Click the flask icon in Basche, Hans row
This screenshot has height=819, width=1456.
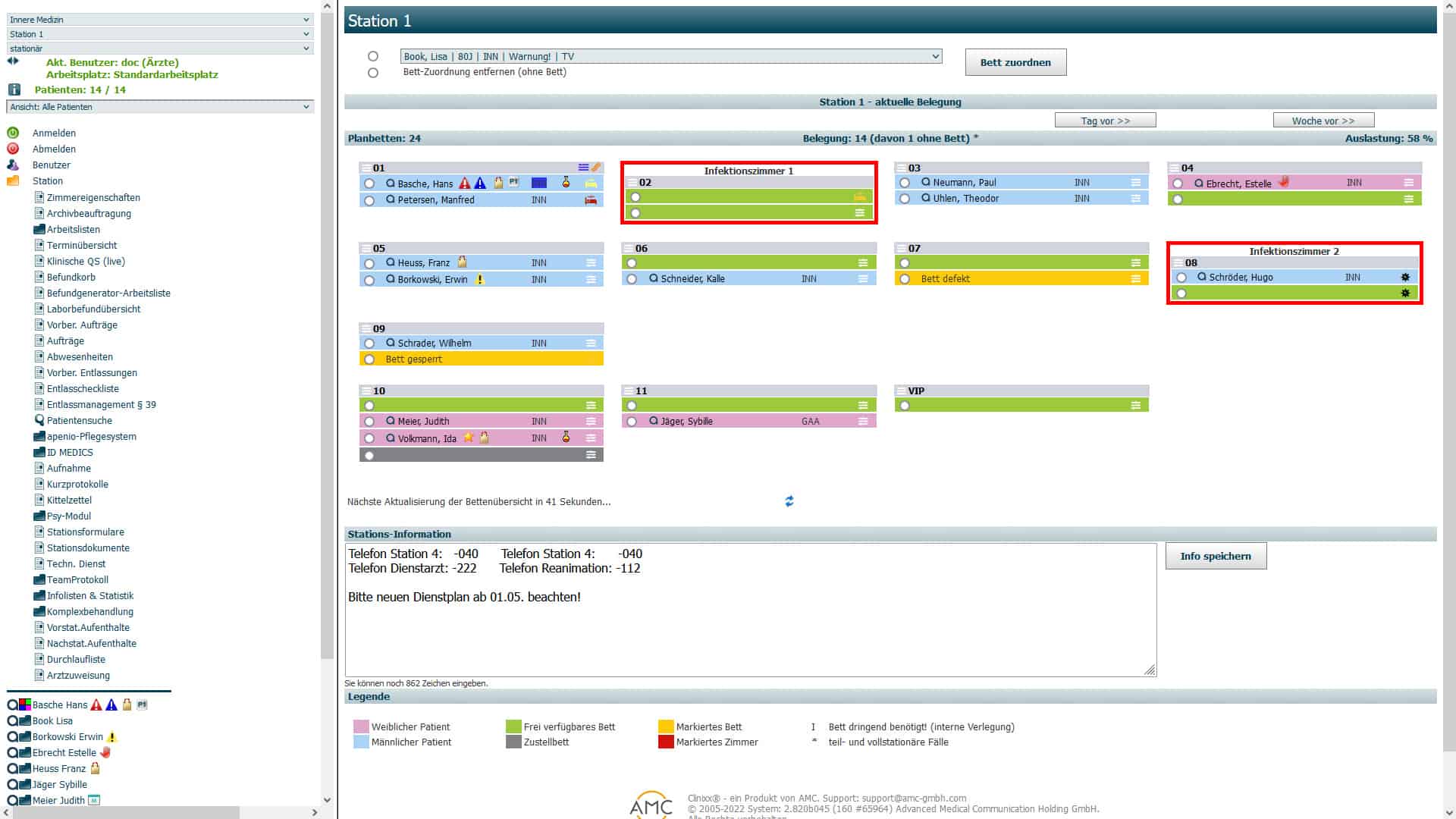pos(566,183)
